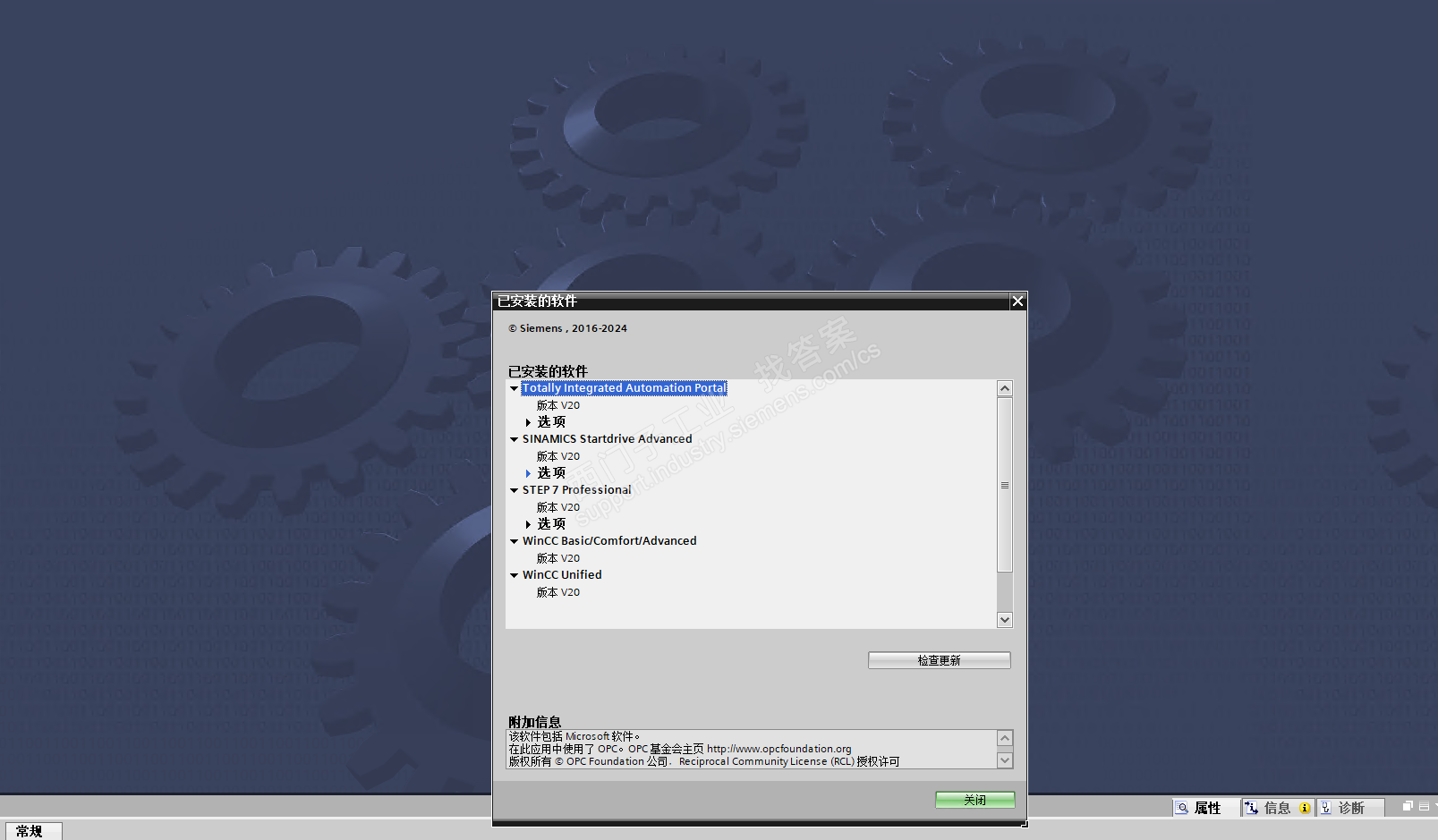
Task: Click the horizontal-lines panel icon in inspector bar
Action: point(1424,806)
